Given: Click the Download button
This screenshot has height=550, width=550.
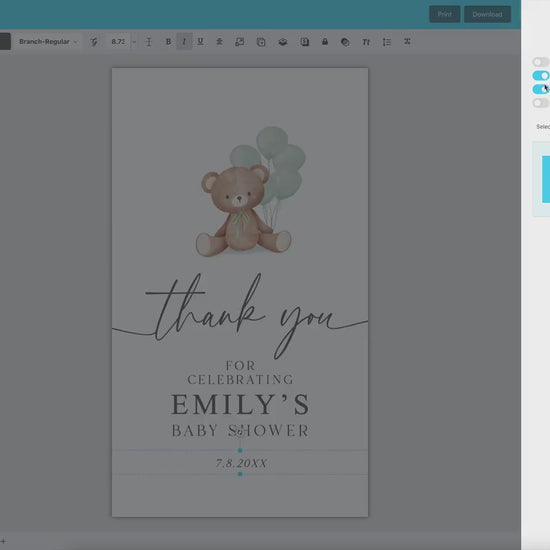Looking at the screenshot, I should [x=487, y=14].
